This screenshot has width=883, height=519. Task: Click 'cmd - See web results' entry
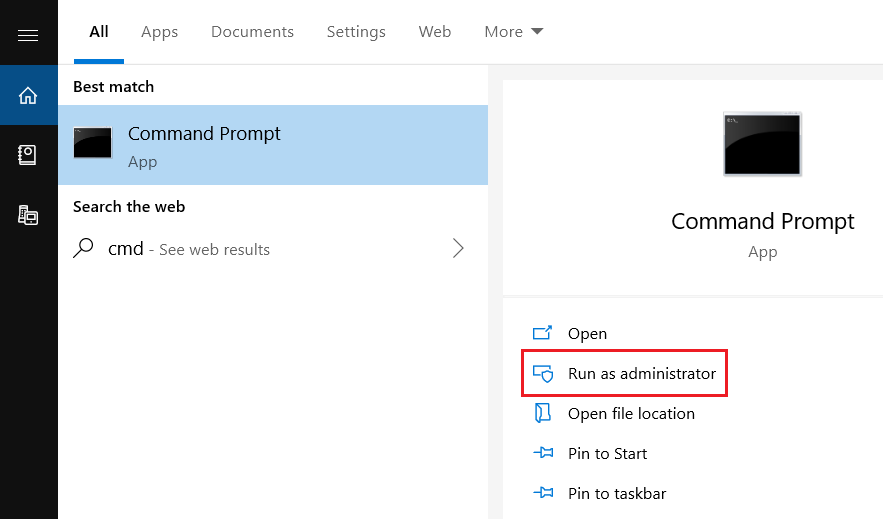point(273,248)
